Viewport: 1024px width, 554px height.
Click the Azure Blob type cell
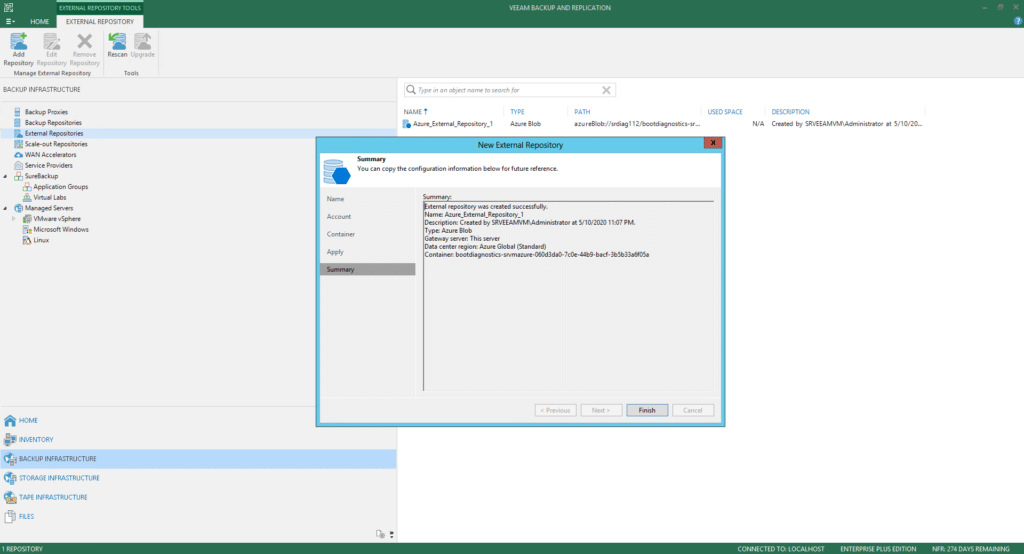[525, 123]
